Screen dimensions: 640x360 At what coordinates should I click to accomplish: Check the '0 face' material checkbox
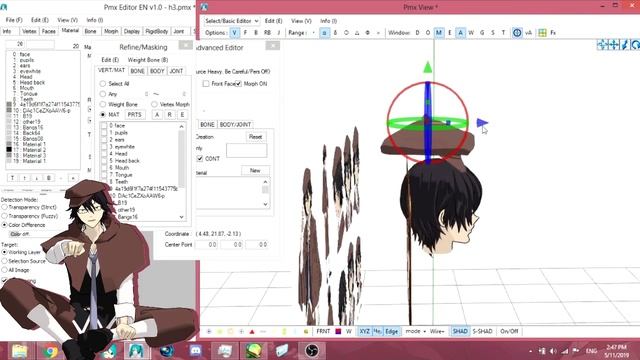coord(104,126)
